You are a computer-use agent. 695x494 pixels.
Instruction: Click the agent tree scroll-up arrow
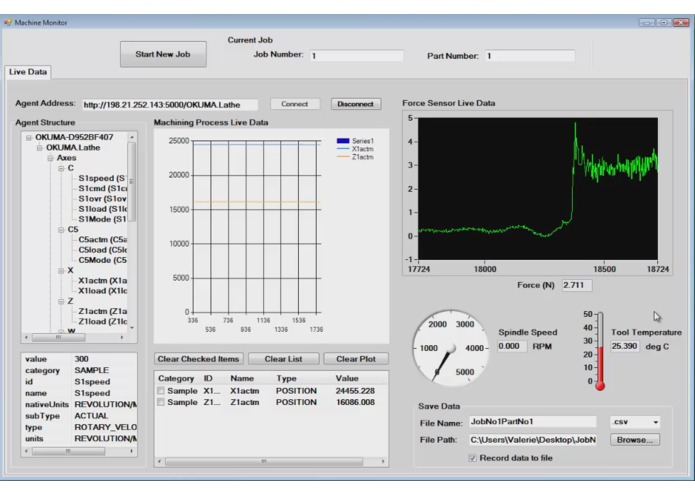pos(132,137)
